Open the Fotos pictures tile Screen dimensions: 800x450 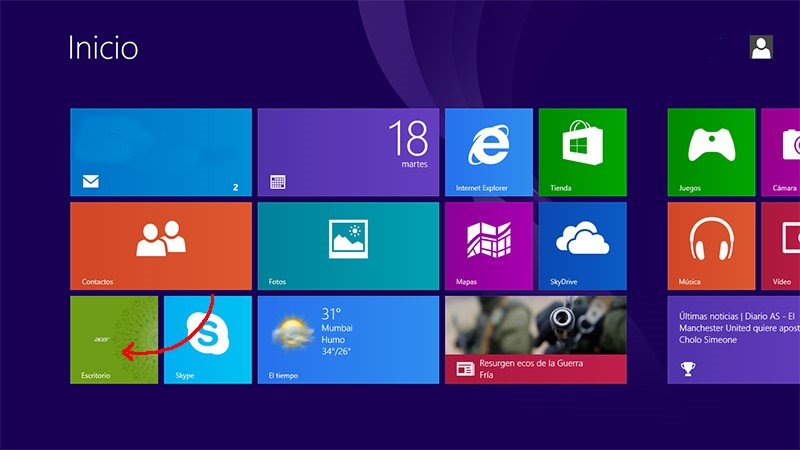348,245
